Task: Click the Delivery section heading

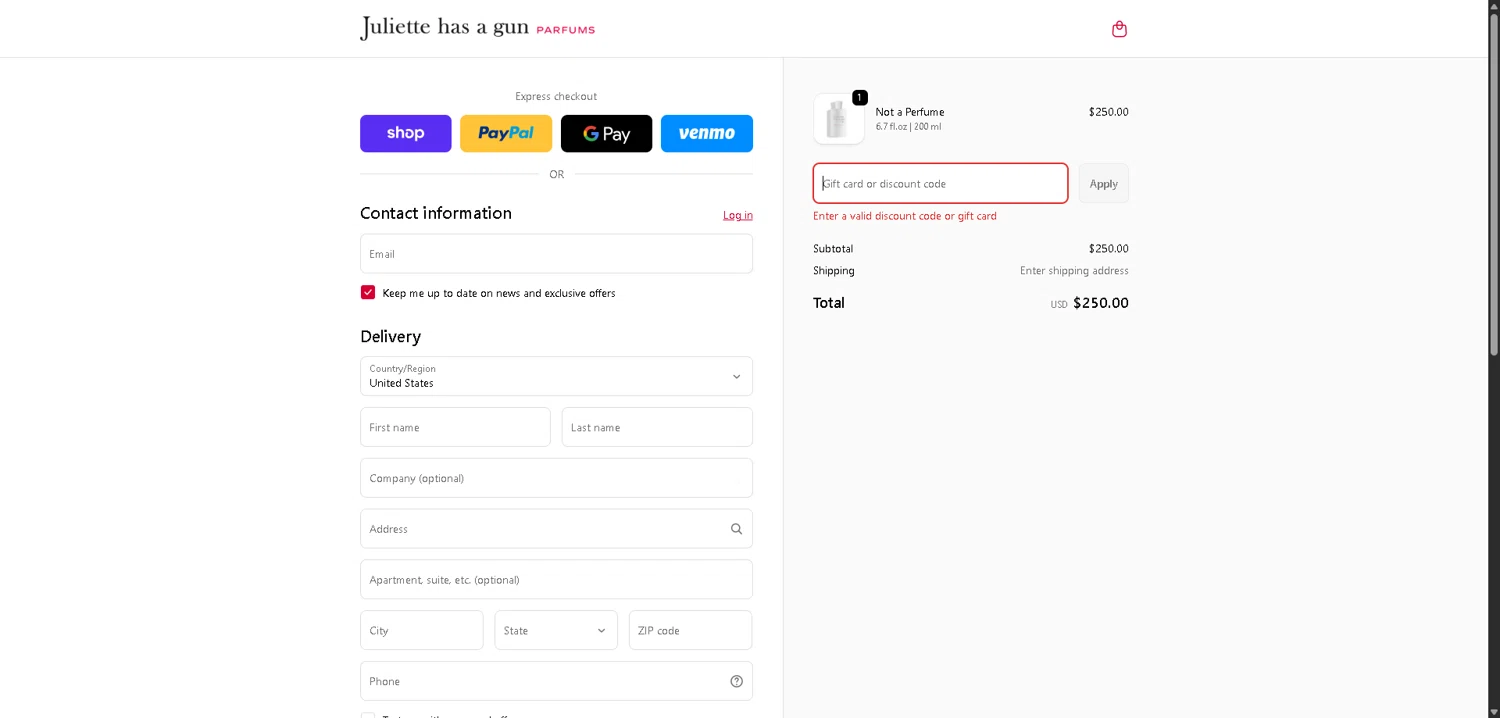Action: coord(390,336)
